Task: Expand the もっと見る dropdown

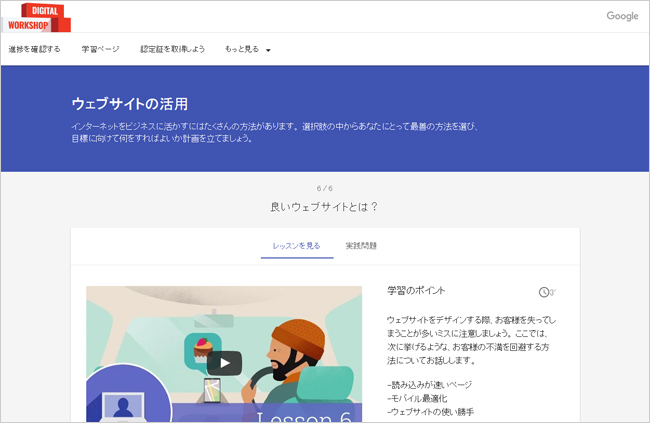Action: [x=247, y=49]
